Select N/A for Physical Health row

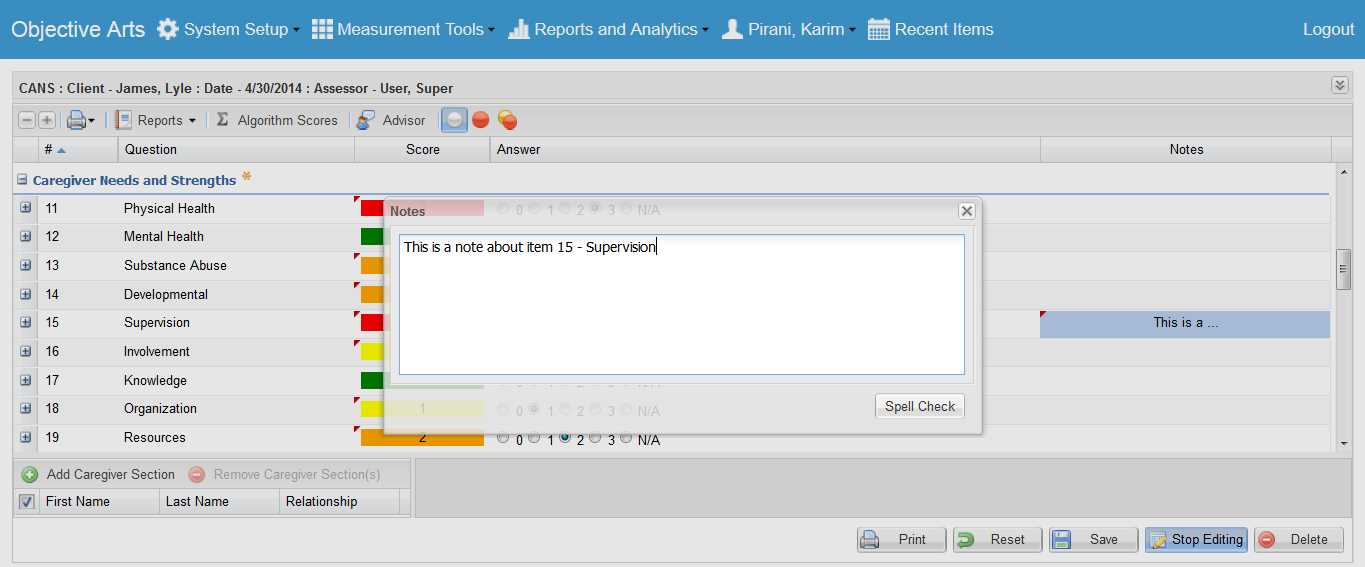[x=626, y=209]
